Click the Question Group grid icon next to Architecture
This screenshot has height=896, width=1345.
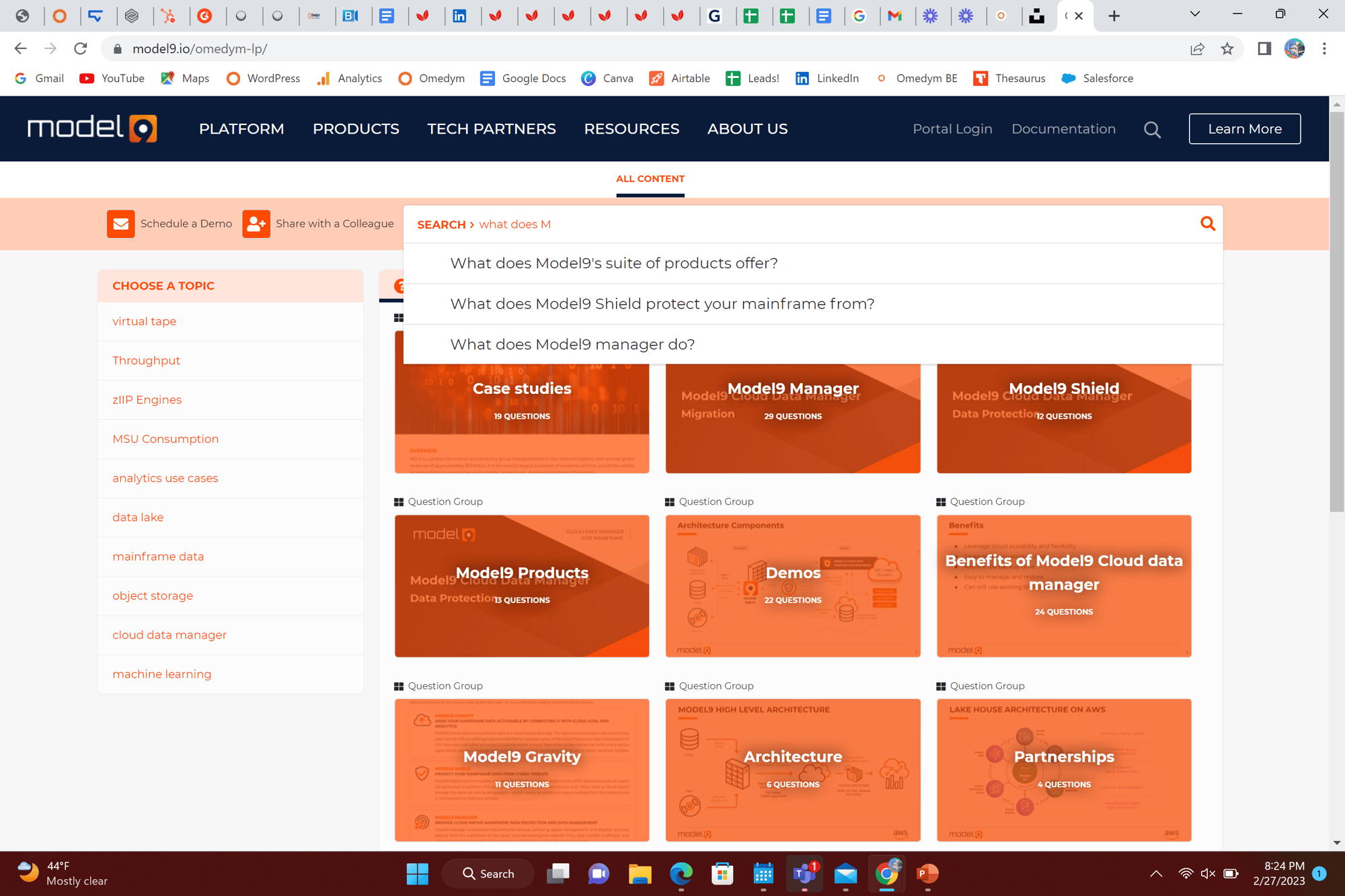click(670, 685)
